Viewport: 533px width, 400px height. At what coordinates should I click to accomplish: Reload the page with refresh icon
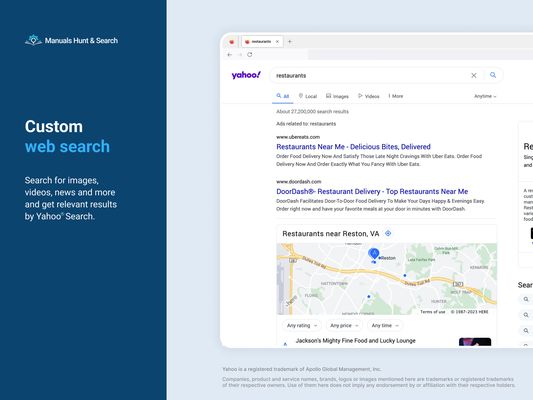pos(250,54)
